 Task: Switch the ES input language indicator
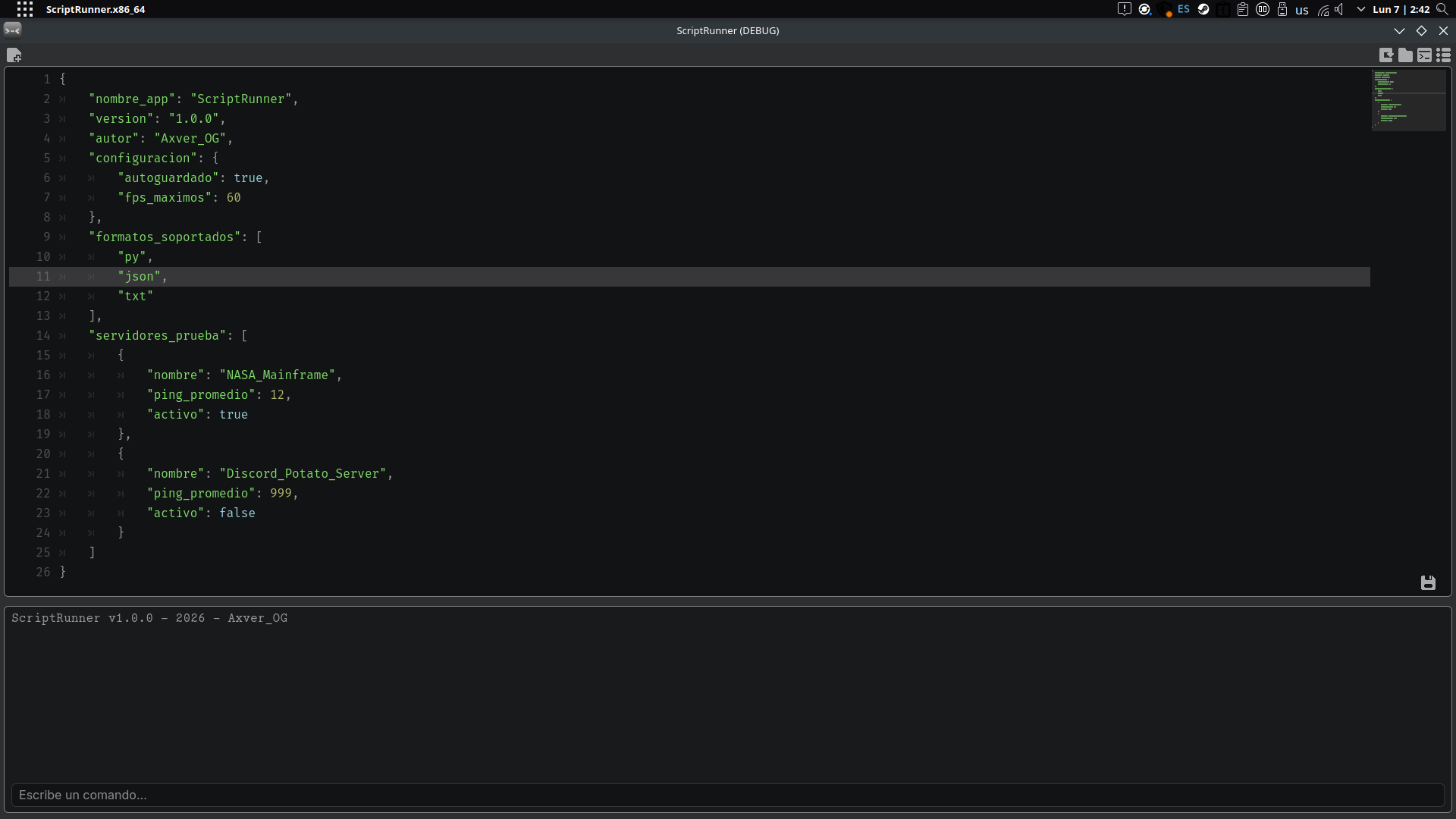click(1184, 10)
